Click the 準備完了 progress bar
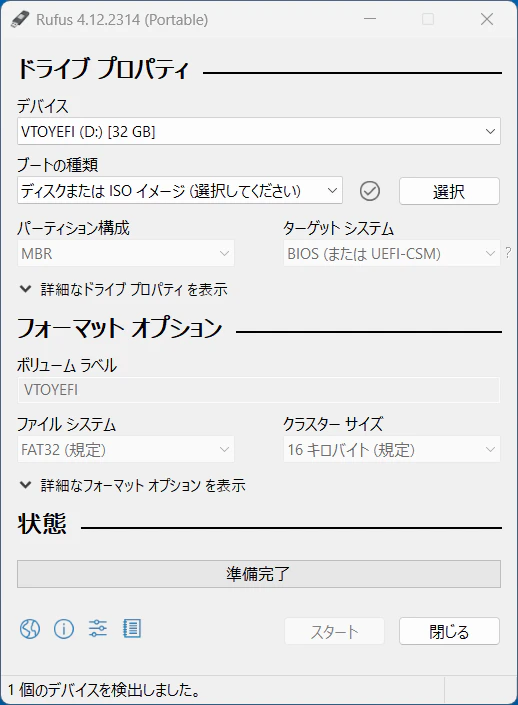The height and width of the screenshot is (705, 518). pos(259,574)
